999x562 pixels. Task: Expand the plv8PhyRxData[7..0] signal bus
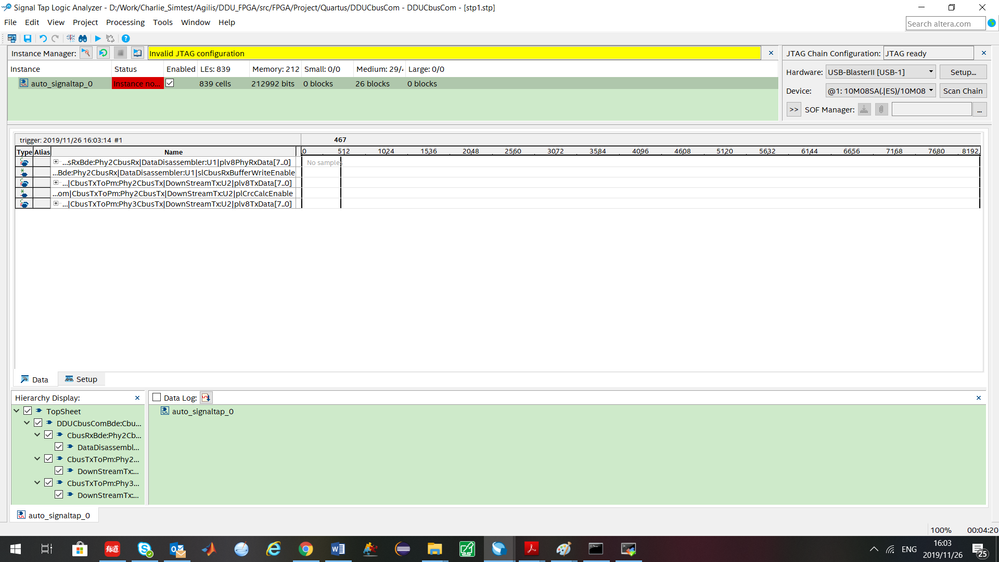coord(56,162)
